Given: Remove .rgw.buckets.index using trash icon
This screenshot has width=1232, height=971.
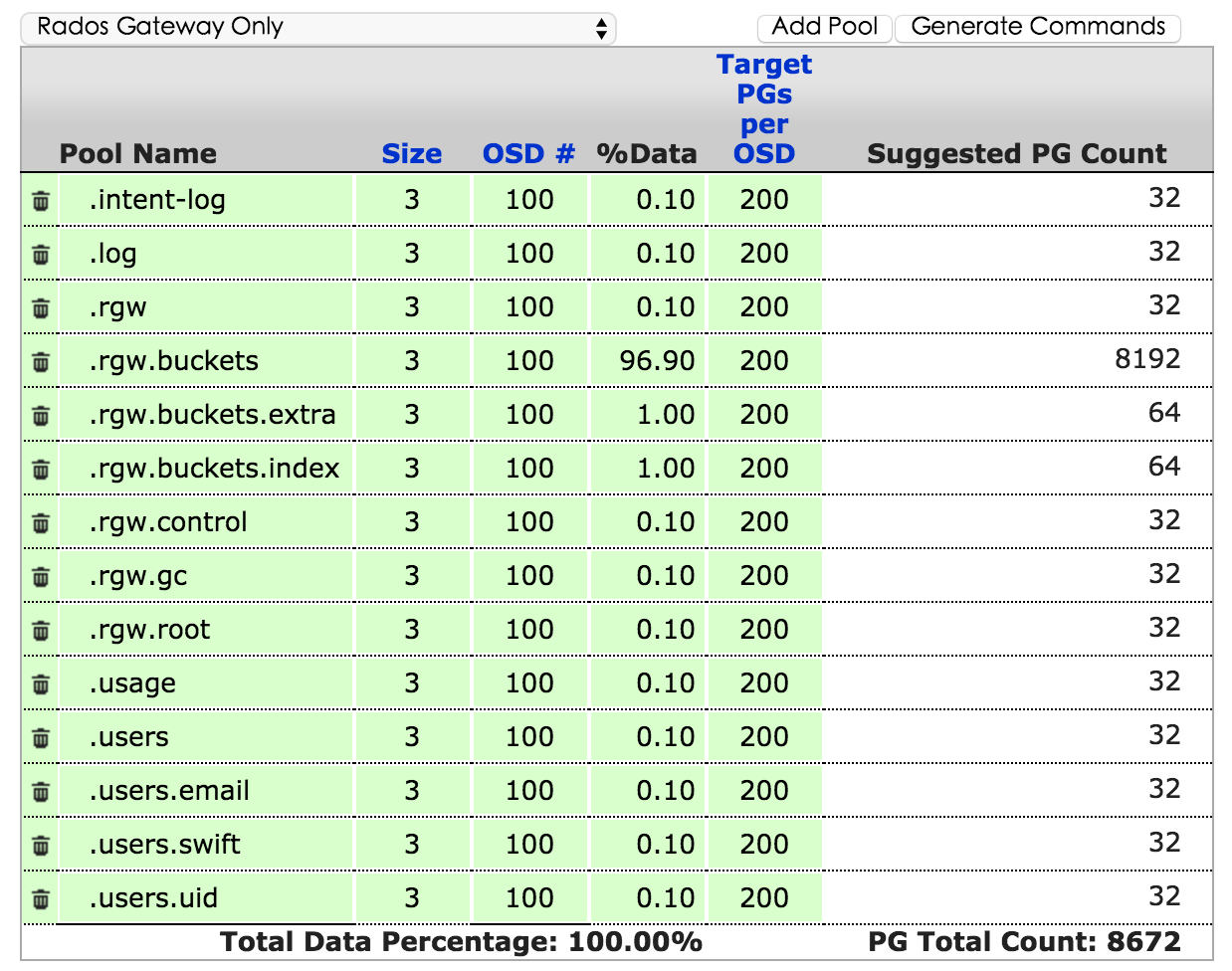Looking at the screenshot, I should pyautogui.click(x=41, y=470).
